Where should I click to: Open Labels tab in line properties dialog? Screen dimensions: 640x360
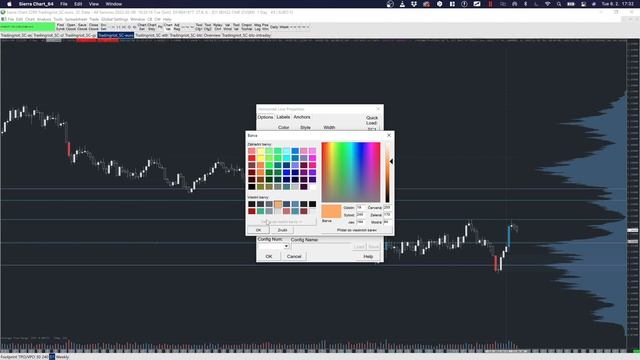pyautogui.click(x=283, y=117)
